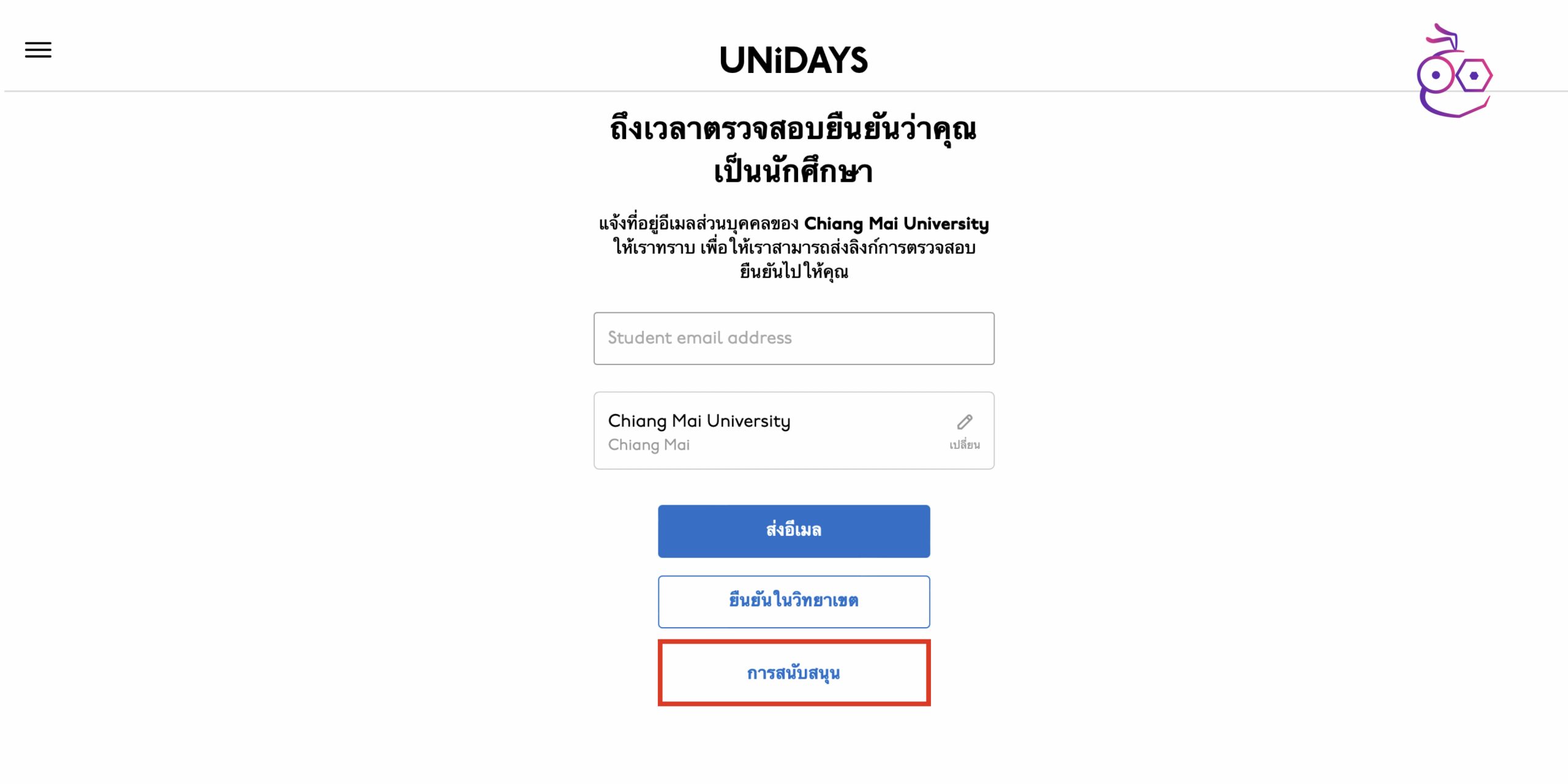Open การสนับสนุน support button
This screenshot has height=784, width=1568.
(x=793, y=673)
